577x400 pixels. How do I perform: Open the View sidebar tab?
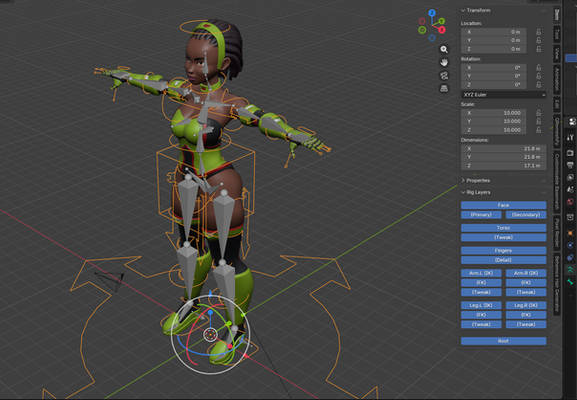[557, 54]
